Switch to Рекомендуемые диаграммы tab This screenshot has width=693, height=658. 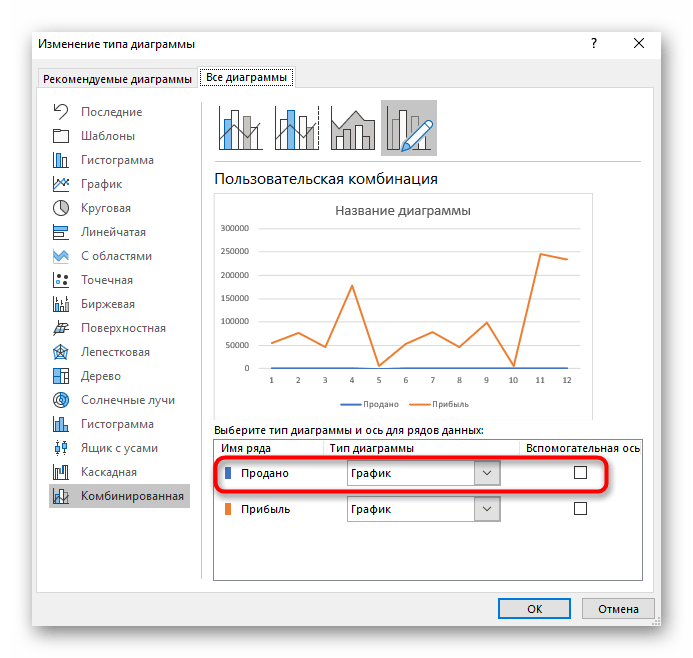(117, 79)
